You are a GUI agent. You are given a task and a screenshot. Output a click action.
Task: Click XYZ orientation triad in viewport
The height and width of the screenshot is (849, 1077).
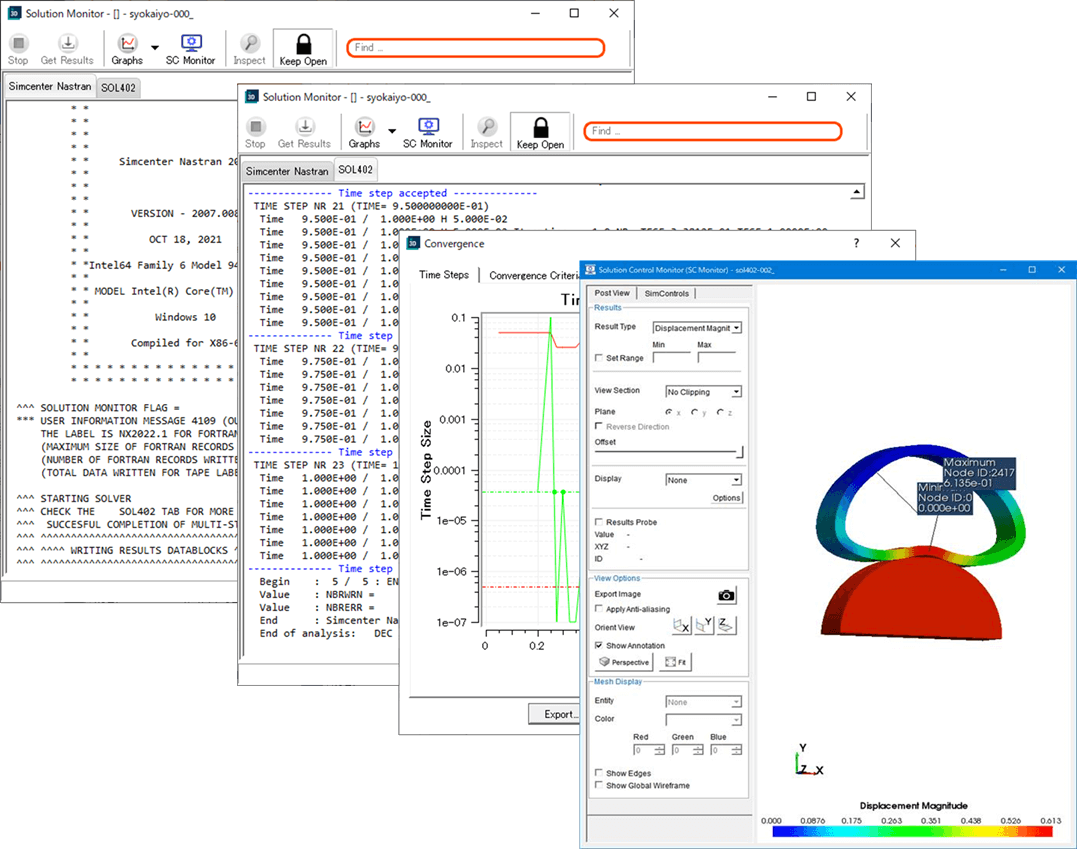(808, 760)
